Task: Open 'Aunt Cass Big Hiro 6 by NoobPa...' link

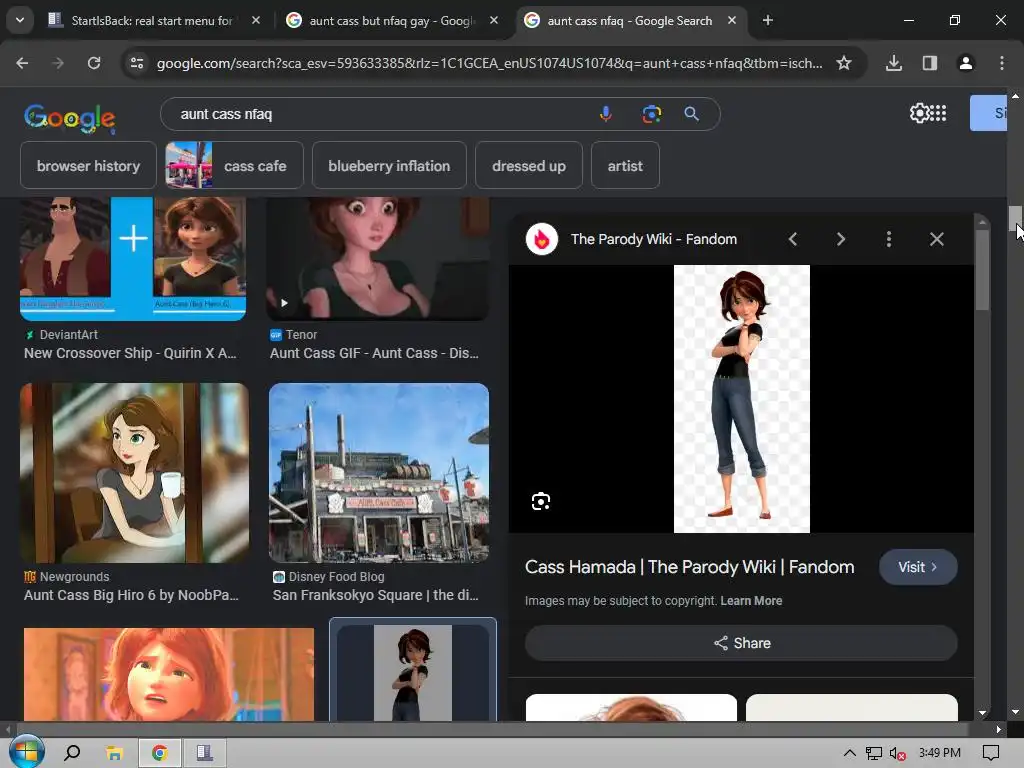Action: click(x=131, y=596)
